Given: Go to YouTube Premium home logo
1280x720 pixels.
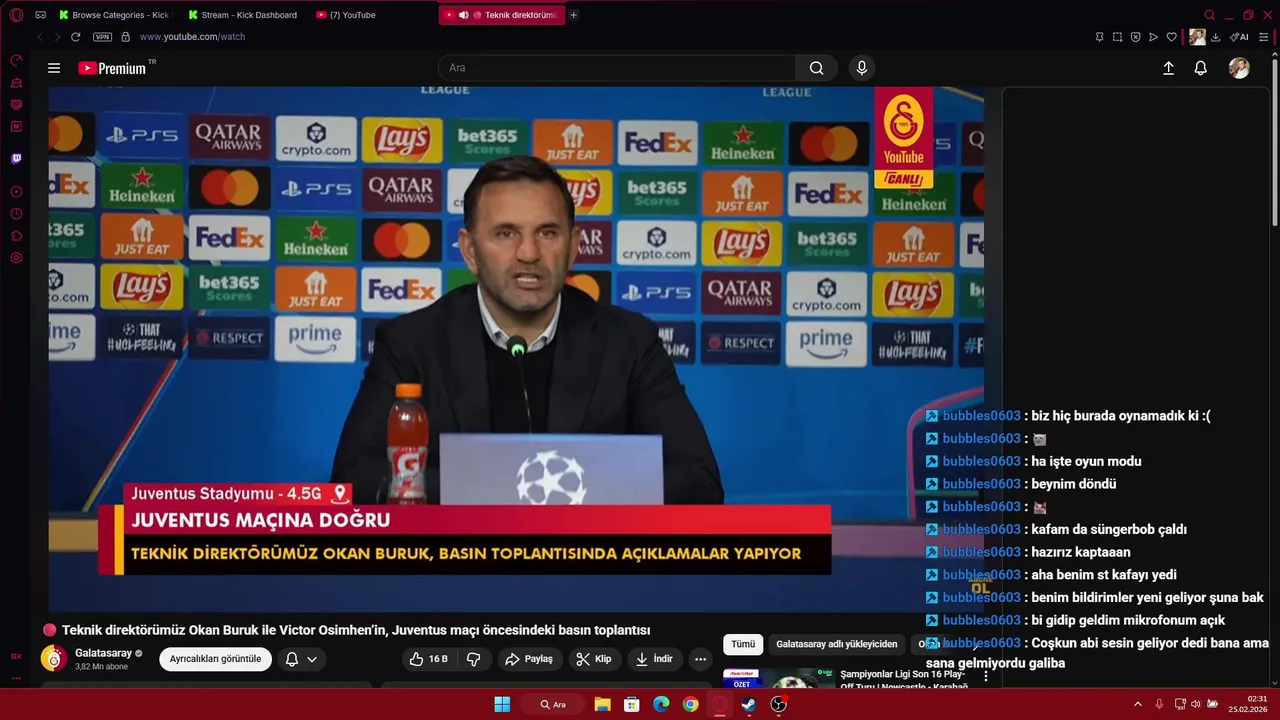Looking at the screenshot, I should click(x=112, y=68).
